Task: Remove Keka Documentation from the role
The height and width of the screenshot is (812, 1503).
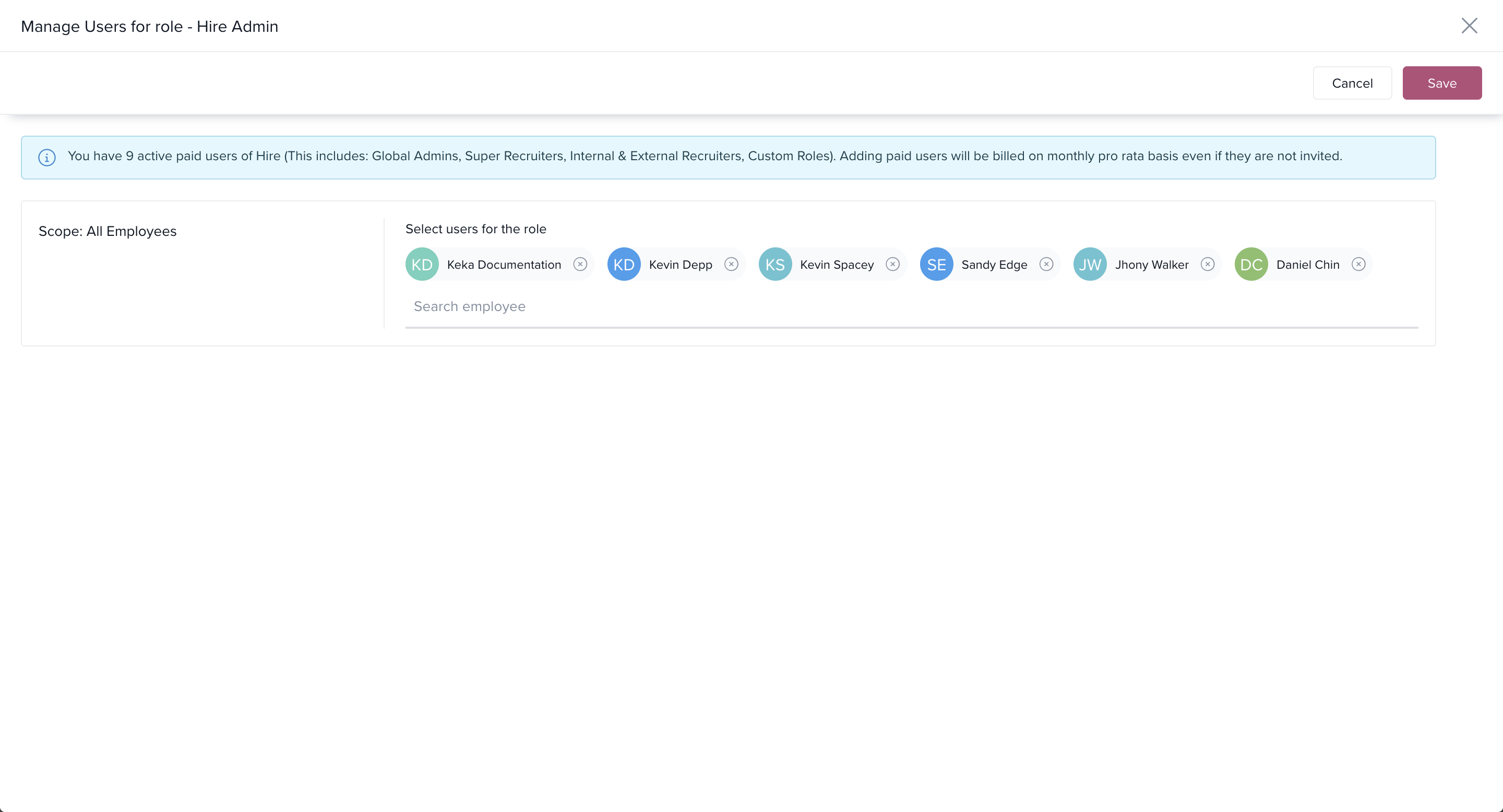Action: pyautogui.click(x=580, y=264)
